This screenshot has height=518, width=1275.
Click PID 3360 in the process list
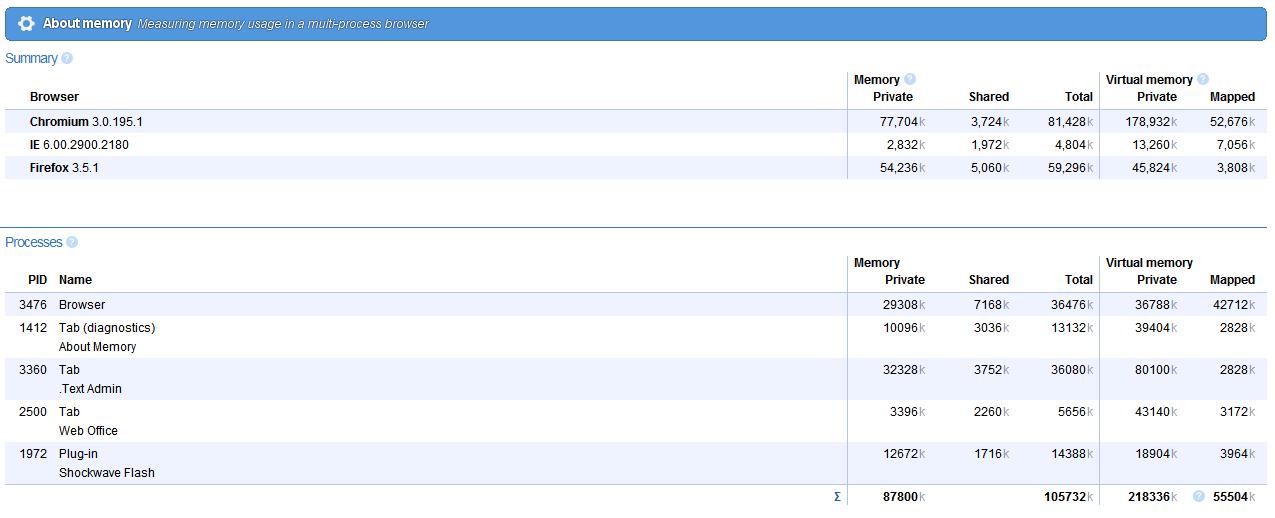33,369
